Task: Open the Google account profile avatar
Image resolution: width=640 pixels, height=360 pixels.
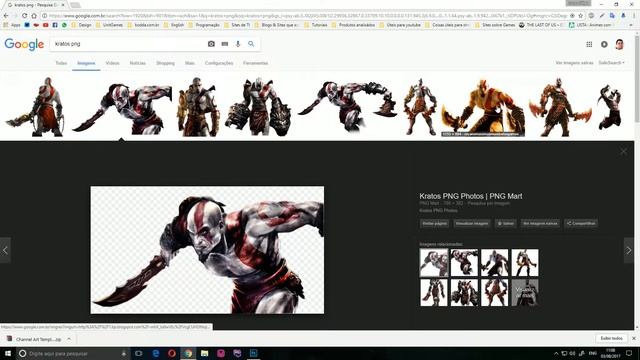Action: pyautogui.click(x=619, y=44)
